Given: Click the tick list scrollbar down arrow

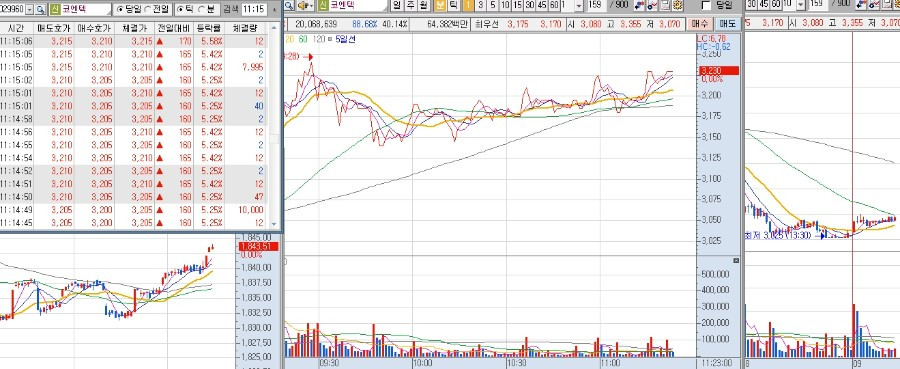Looking at the screenshot, I should (x=273, y=224).
